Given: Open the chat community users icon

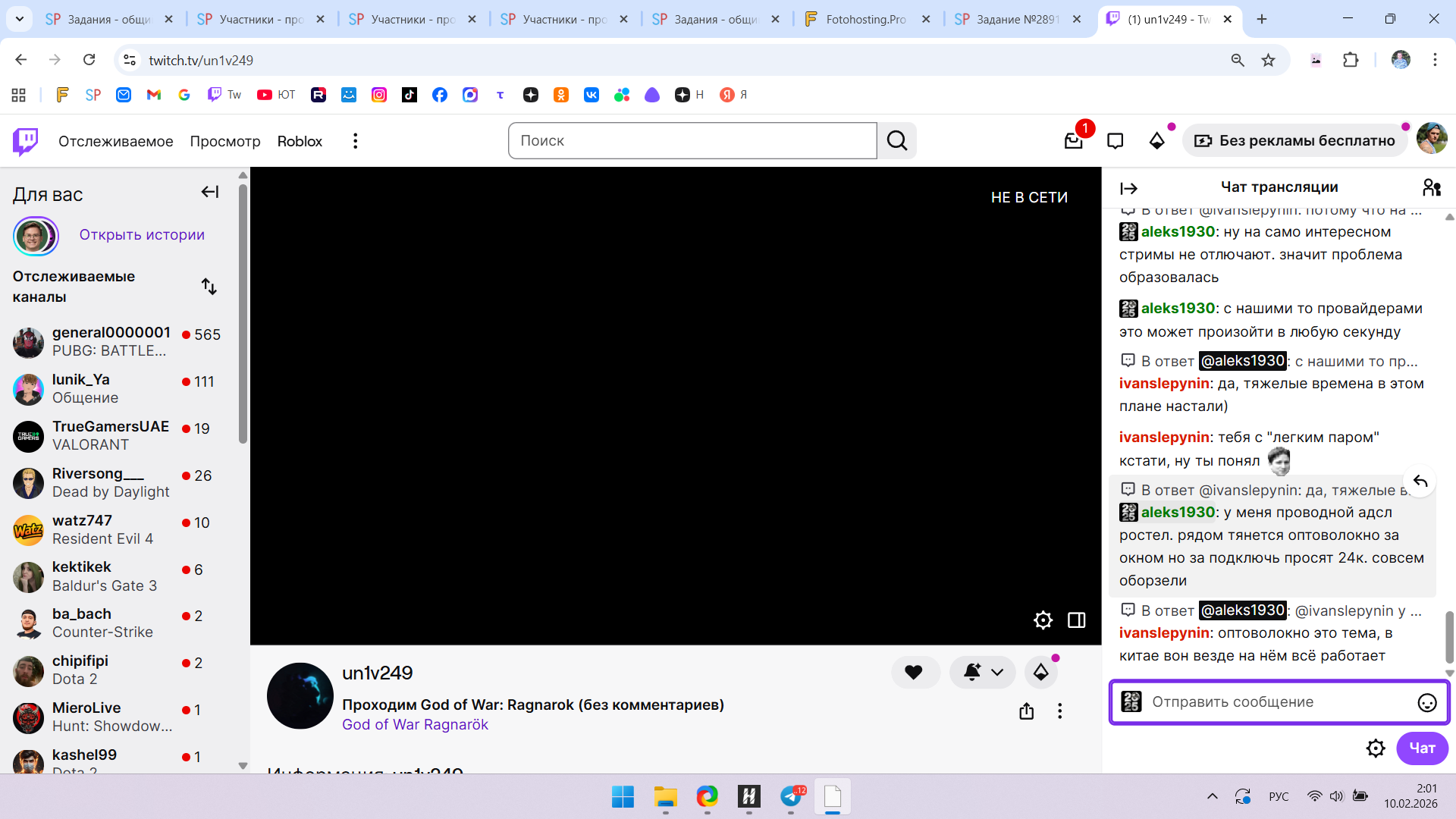Looking at the screenshot, I should [1431, 187].
